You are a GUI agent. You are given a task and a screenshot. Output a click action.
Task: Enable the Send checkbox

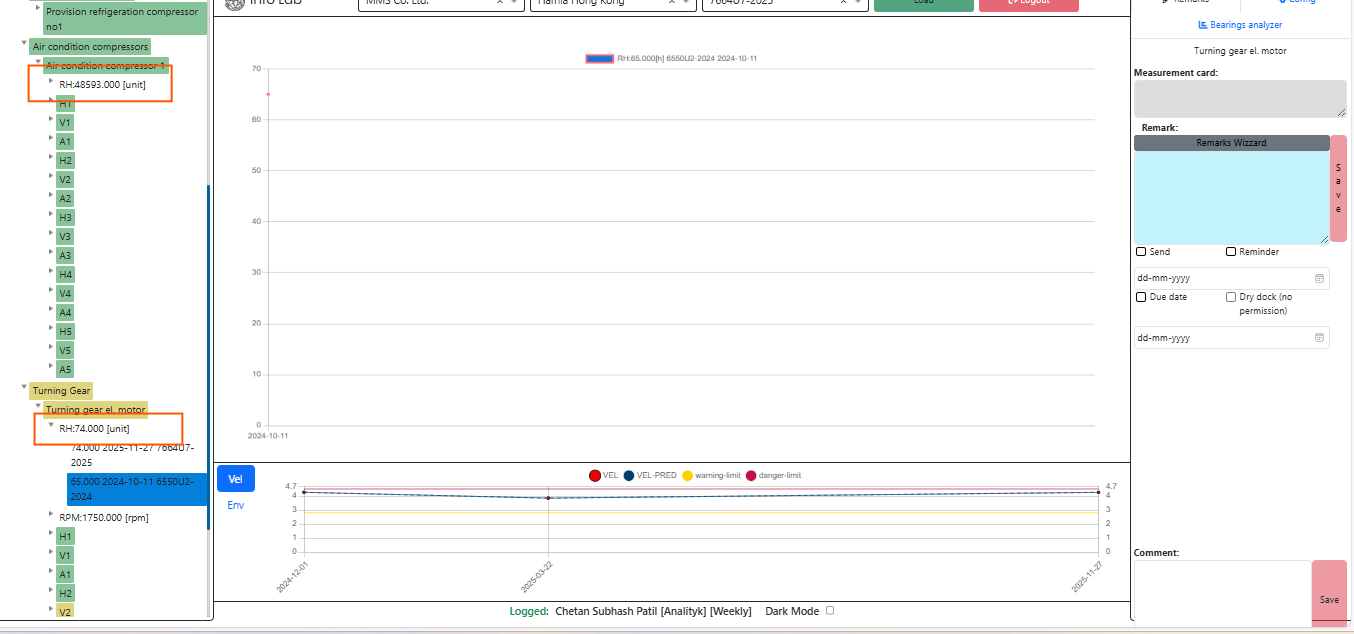pos(1141,252)
